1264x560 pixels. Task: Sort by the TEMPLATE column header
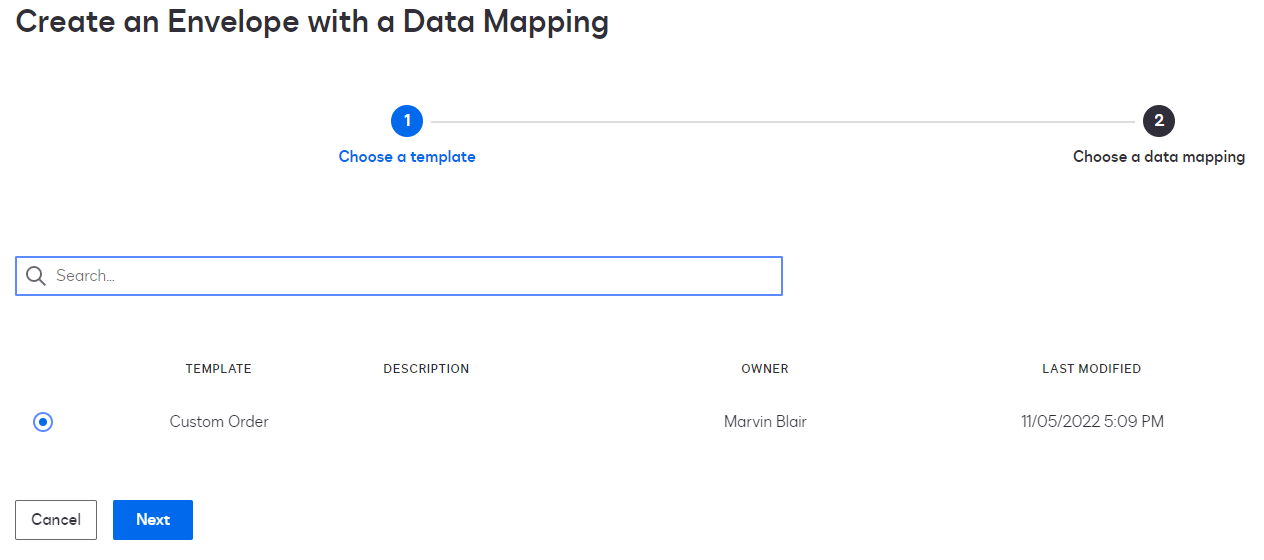click(x=218, y=369)
